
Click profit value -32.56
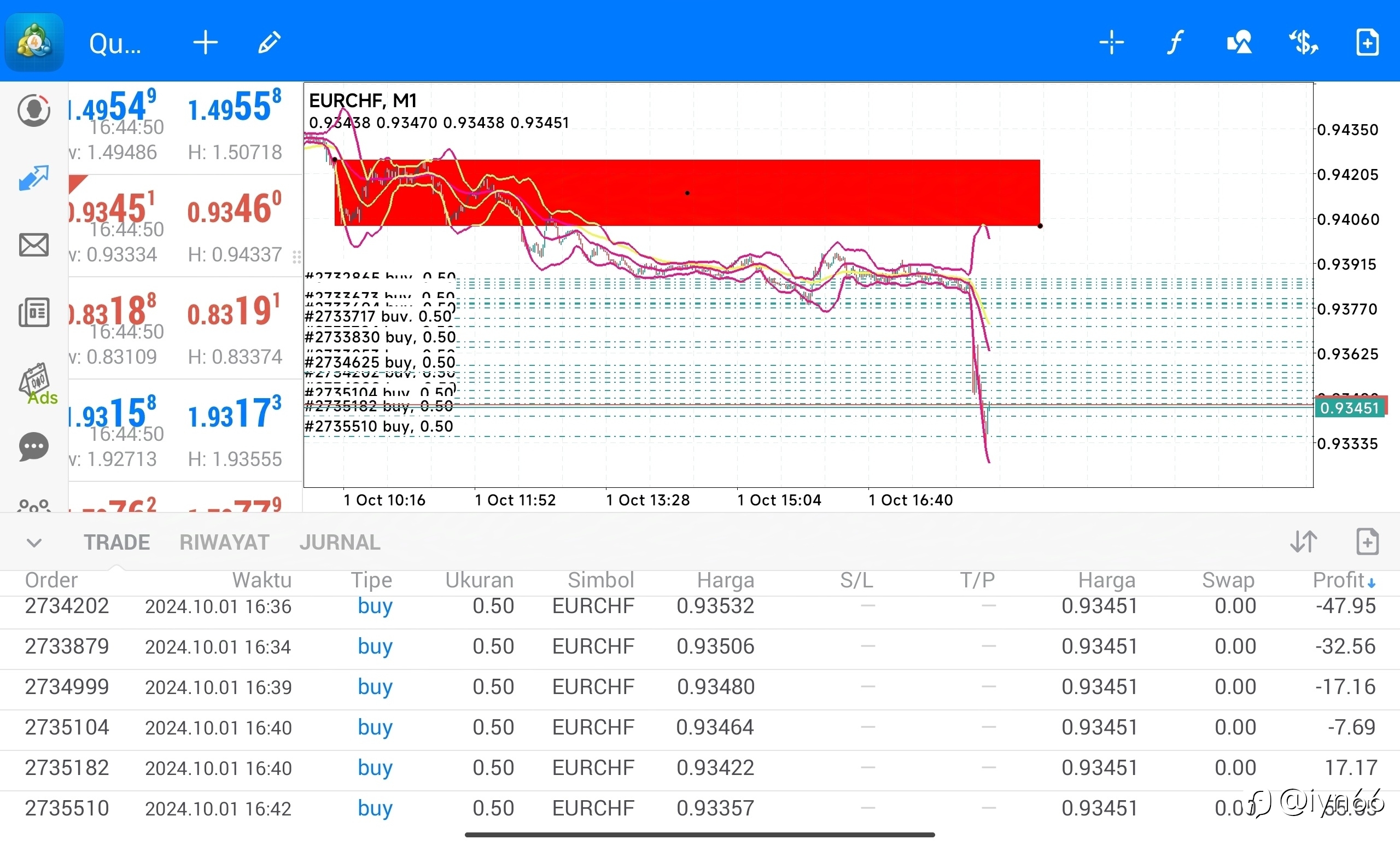(1345, 646)
